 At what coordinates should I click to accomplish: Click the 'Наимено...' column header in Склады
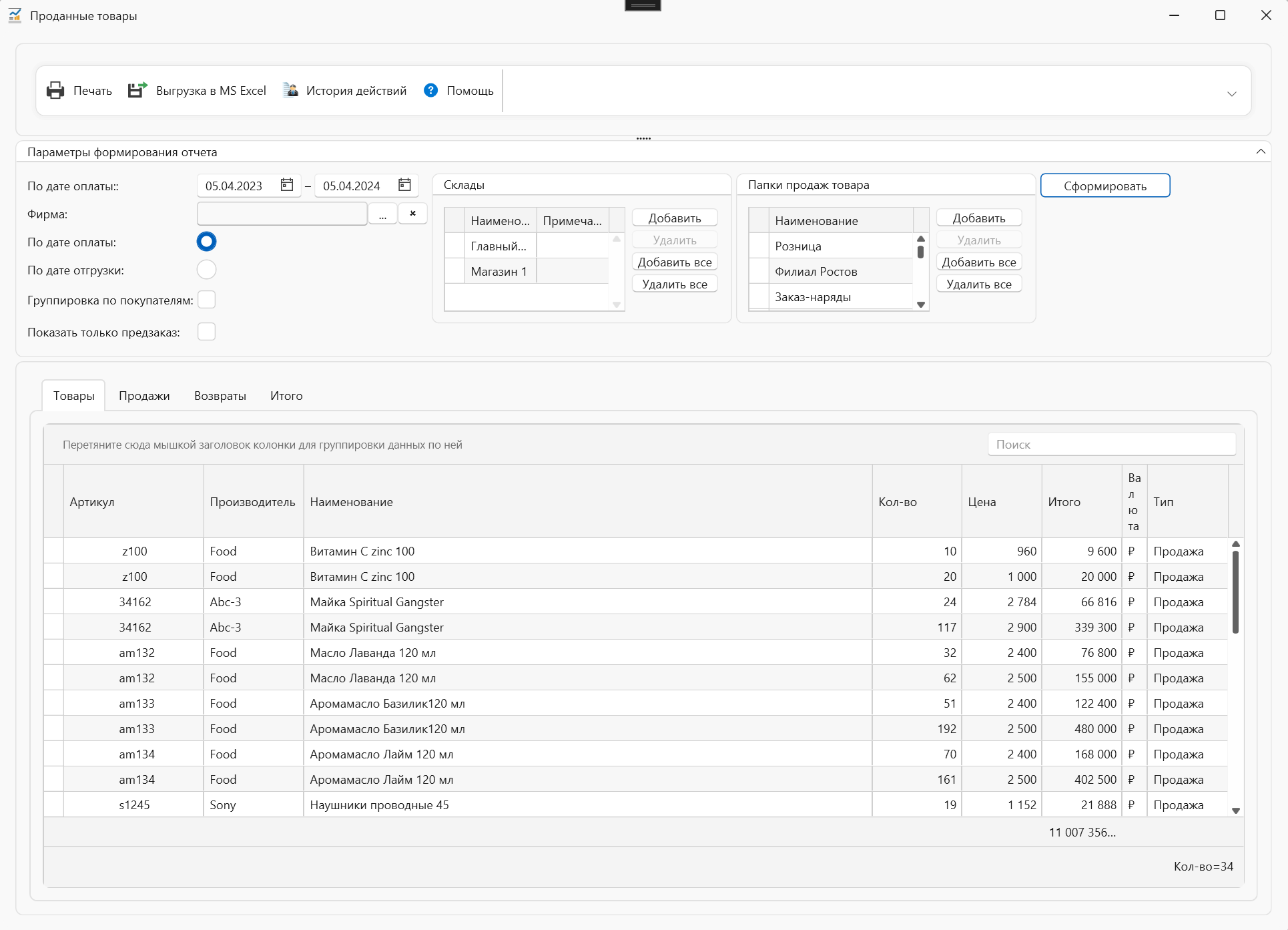pyautogui.click(x=501, y=220)
